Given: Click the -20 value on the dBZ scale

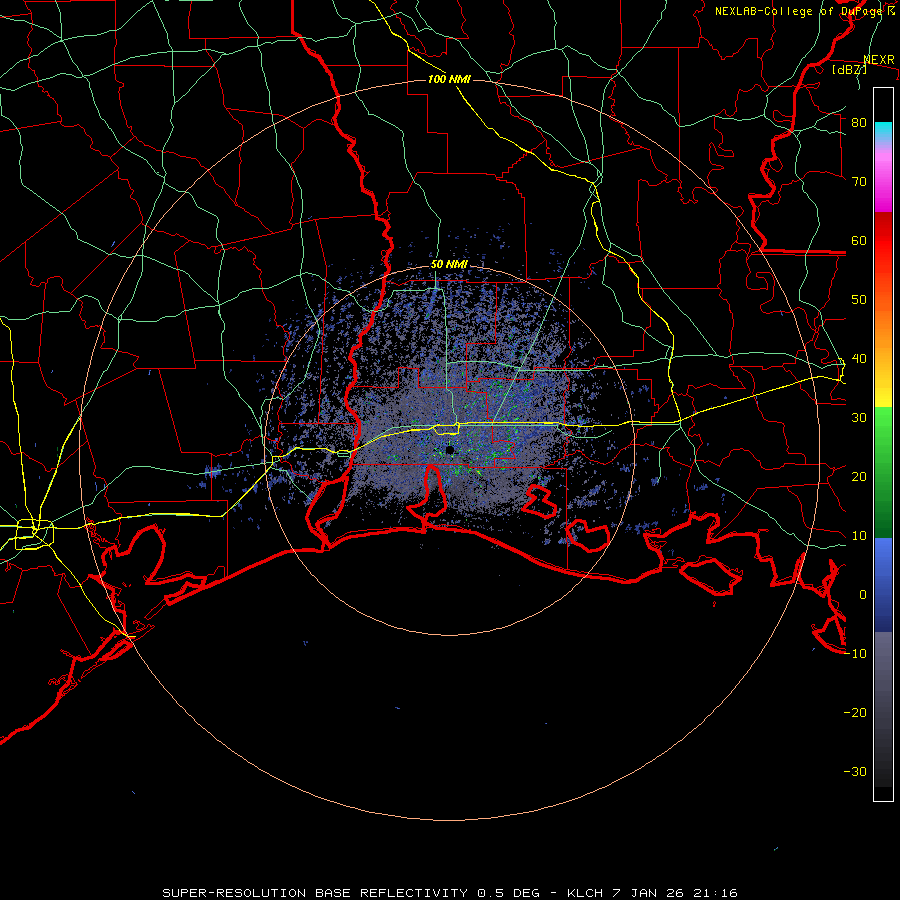Looking at the screenshot, I should pos(855,713).
